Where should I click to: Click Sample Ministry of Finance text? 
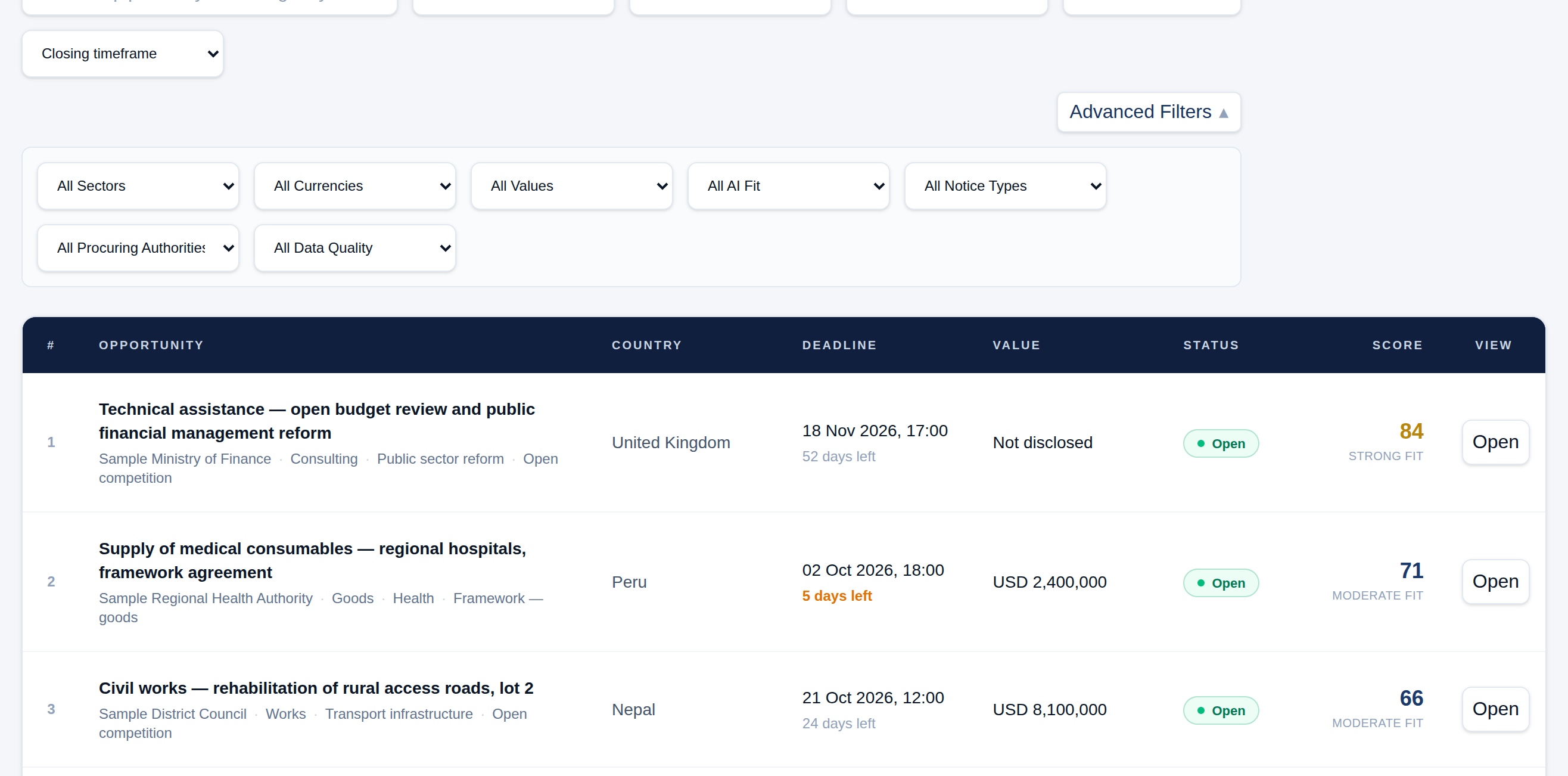click(185, 459)
